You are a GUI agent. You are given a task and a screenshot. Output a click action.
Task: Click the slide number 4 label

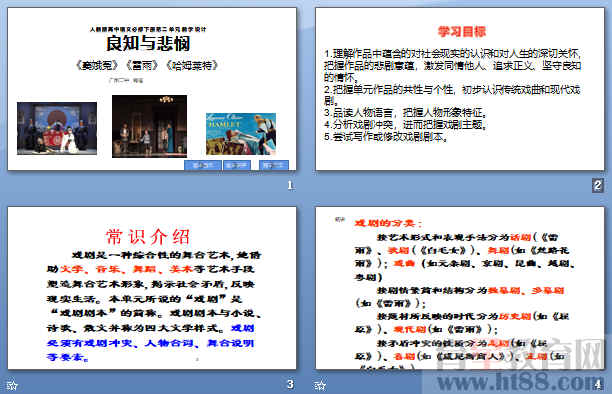click(598, 384)
